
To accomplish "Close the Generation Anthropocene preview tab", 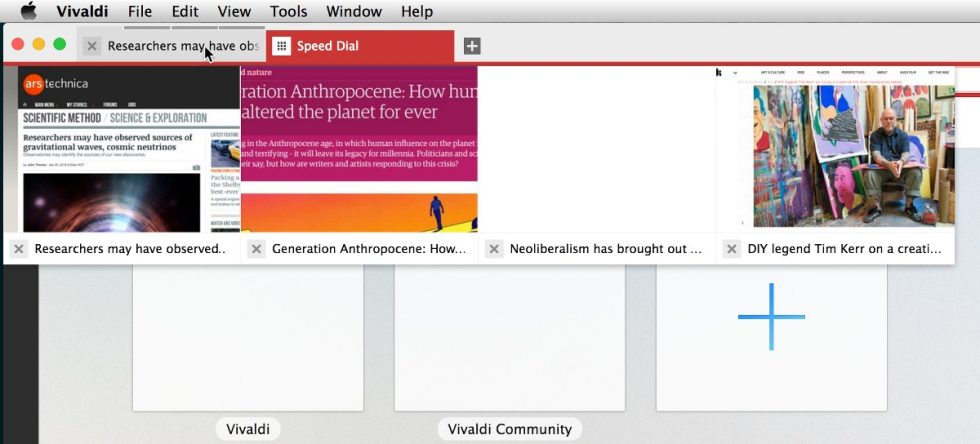I will pos(256,249).
